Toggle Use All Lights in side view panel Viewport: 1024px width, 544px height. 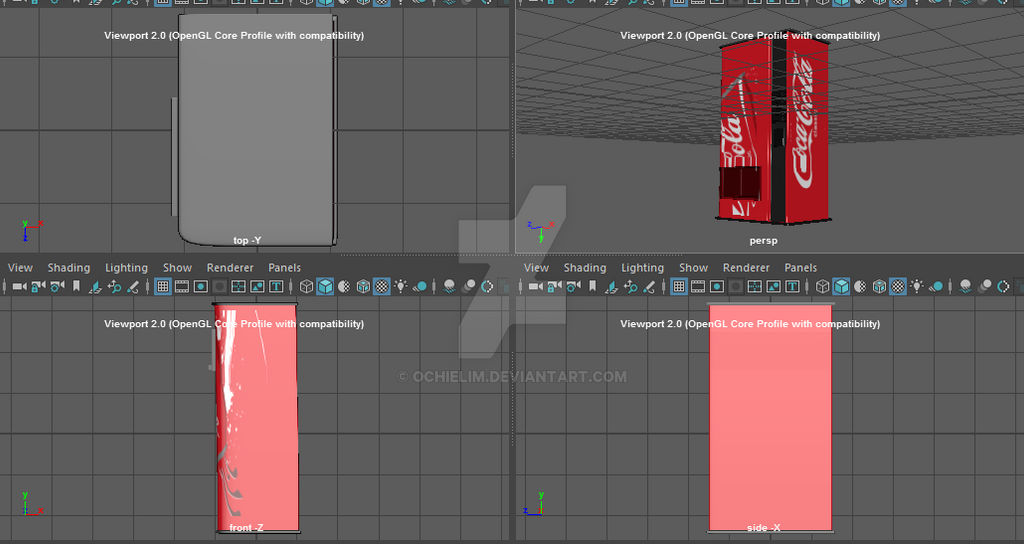pos(917,285)
